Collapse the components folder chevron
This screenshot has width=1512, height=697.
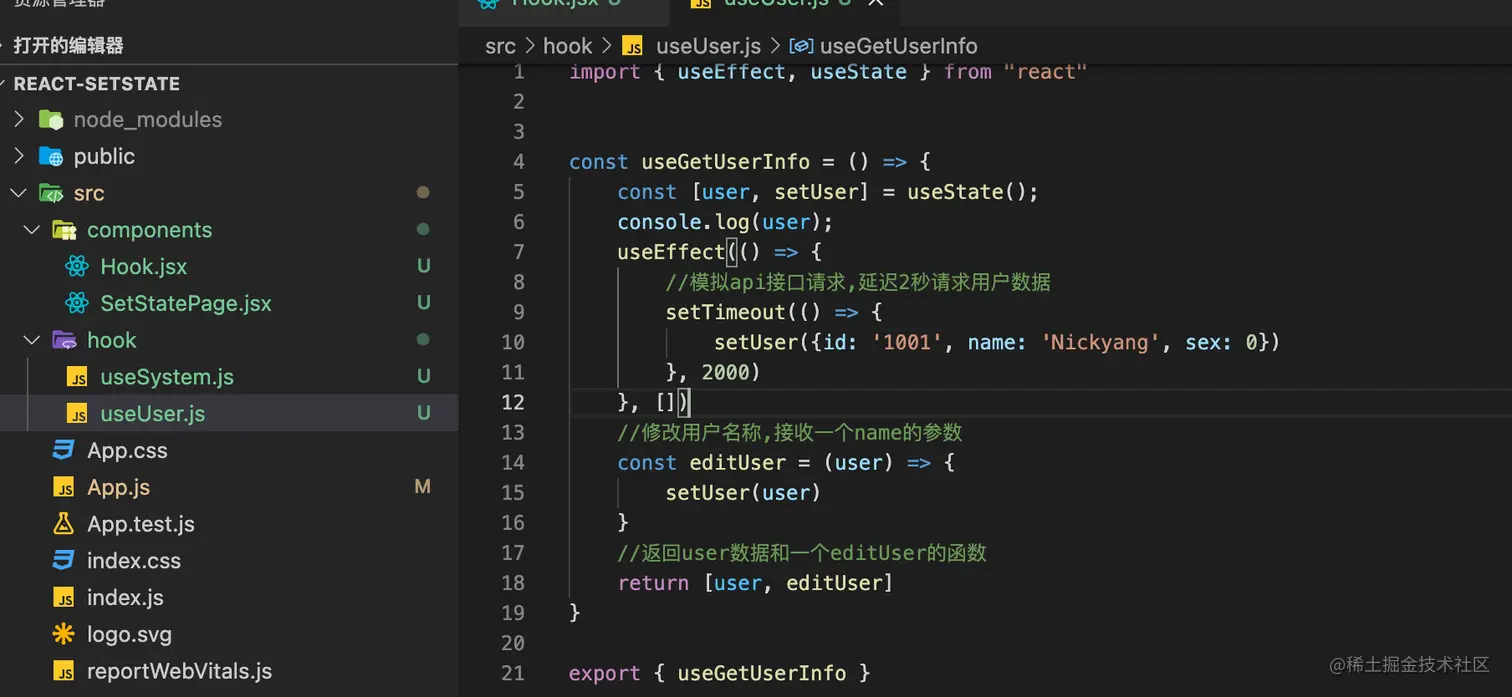(33, 230)
